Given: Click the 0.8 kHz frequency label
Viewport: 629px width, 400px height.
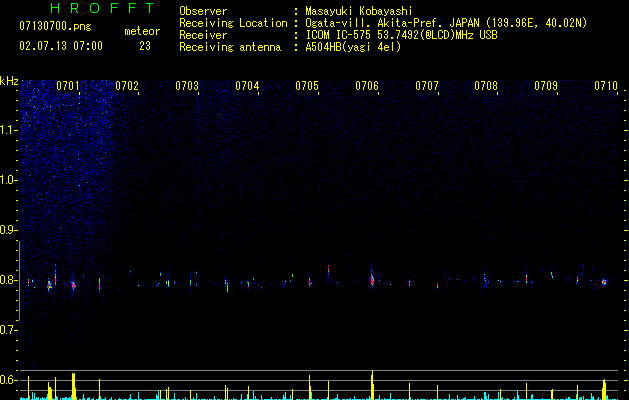Looking at the screenshot, I should click(x=9, y=280).
